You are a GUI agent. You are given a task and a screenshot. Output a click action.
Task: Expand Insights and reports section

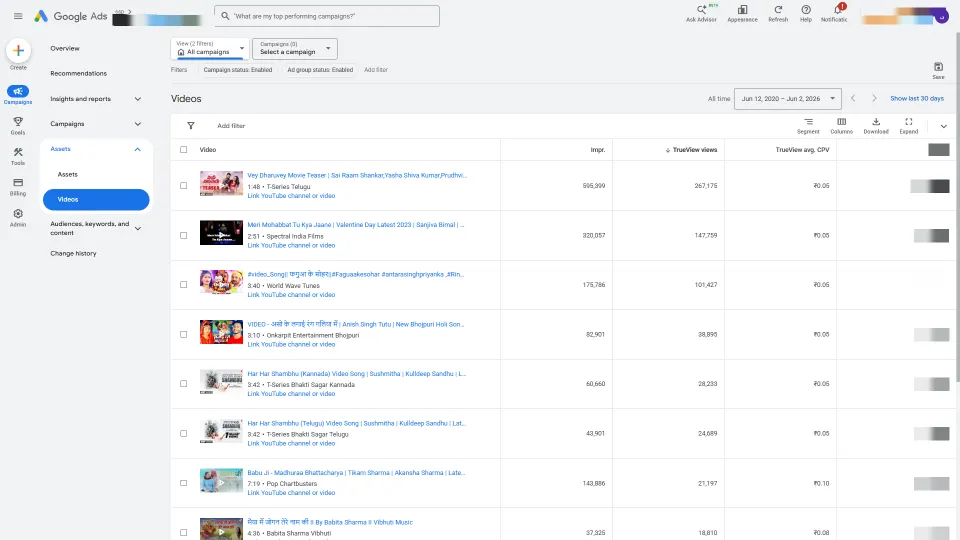point(138,99)
